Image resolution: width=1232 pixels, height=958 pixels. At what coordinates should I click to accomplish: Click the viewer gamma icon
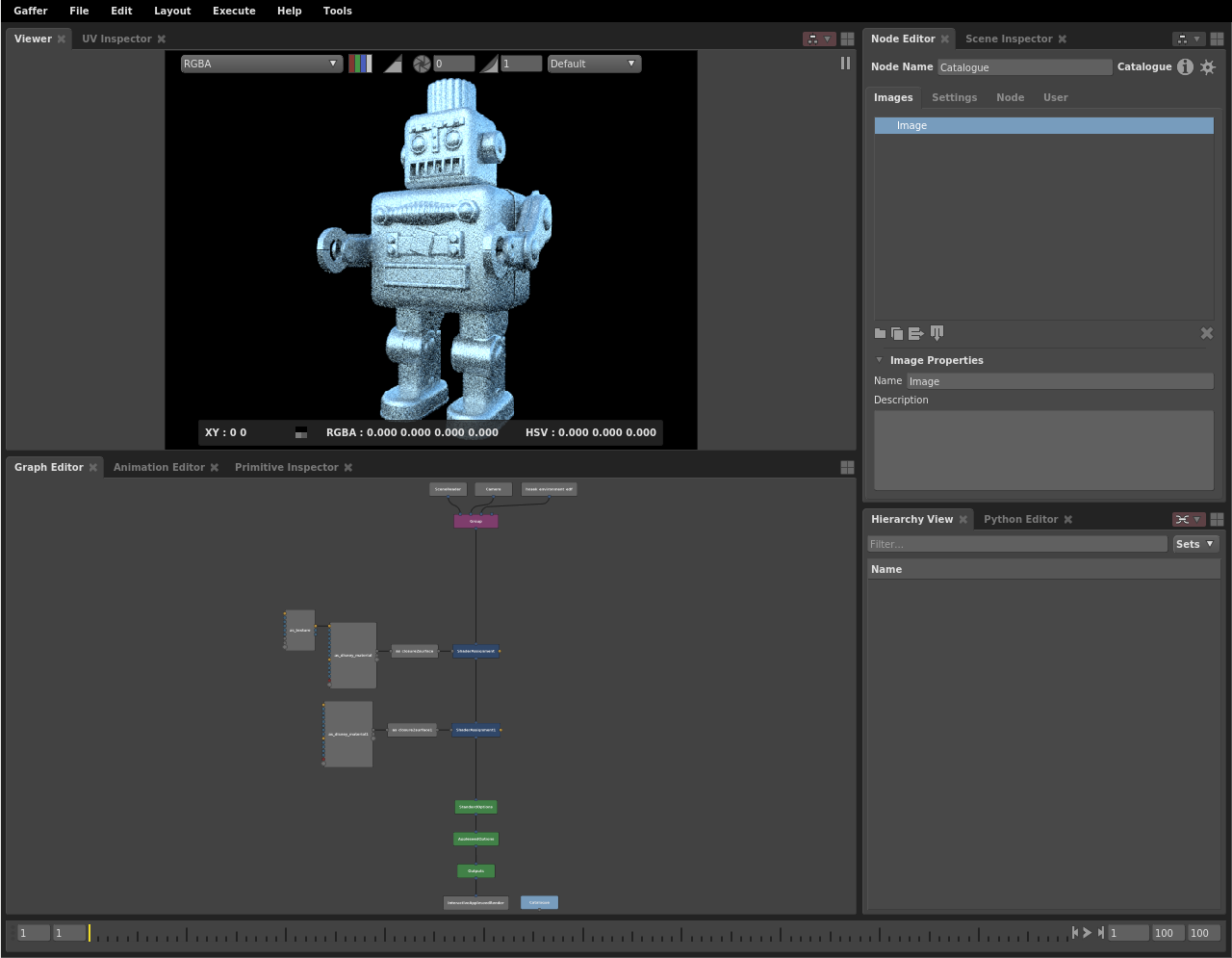point(489,64)
